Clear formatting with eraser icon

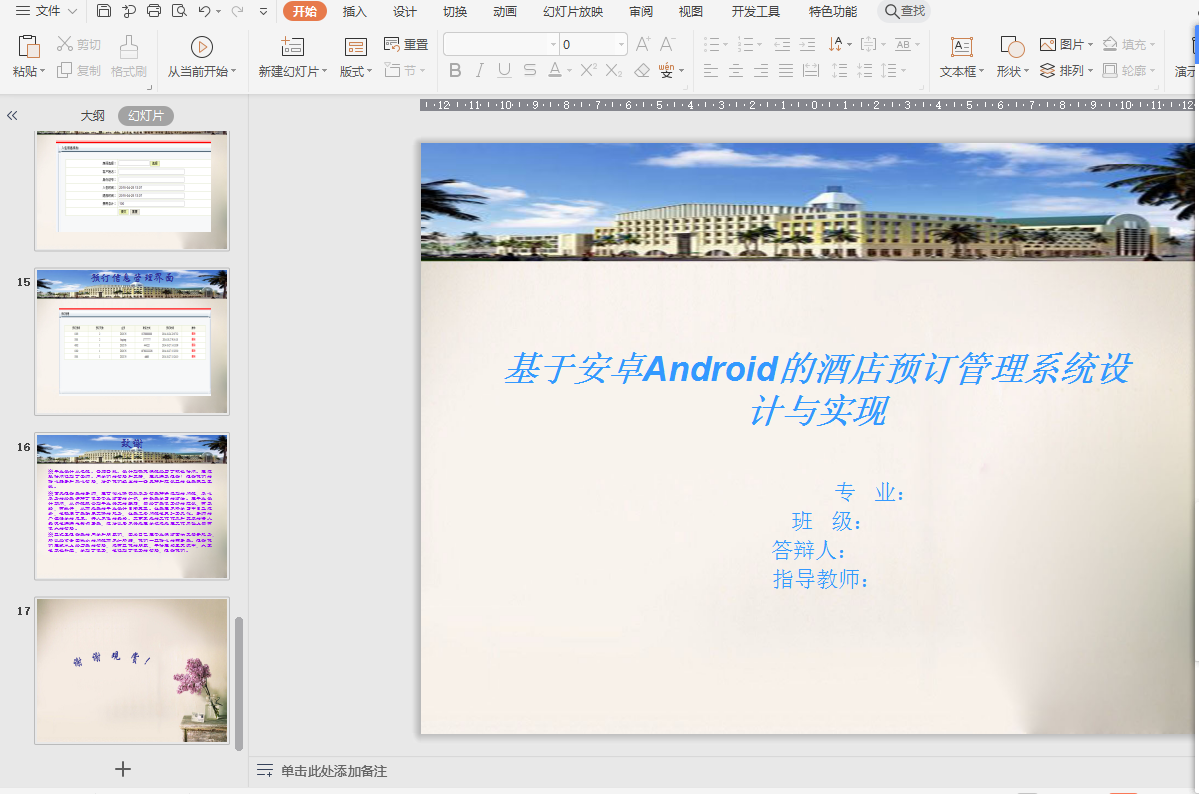[x=642, y=70]
